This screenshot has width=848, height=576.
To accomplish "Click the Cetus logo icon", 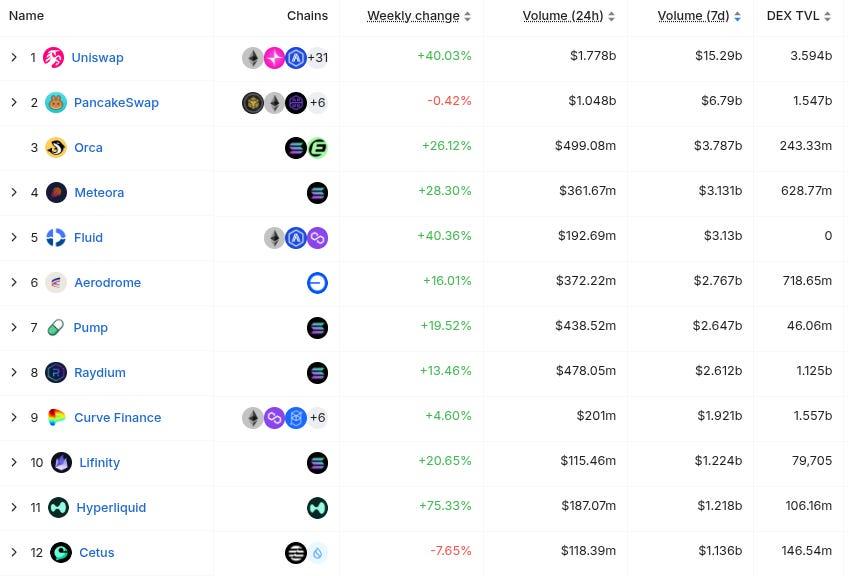I will point(61,552).
